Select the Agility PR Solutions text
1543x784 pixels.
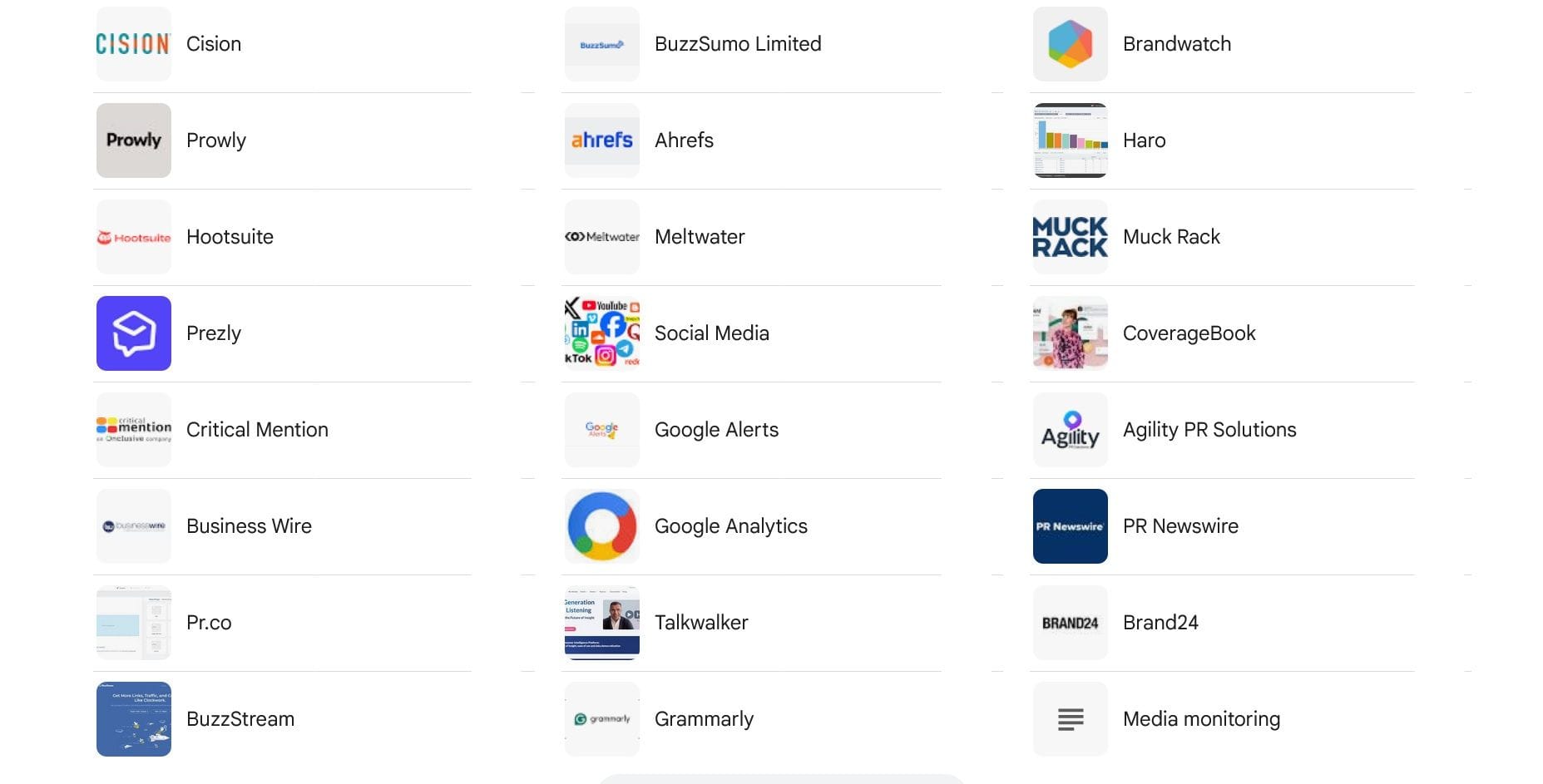[1209, 430]
